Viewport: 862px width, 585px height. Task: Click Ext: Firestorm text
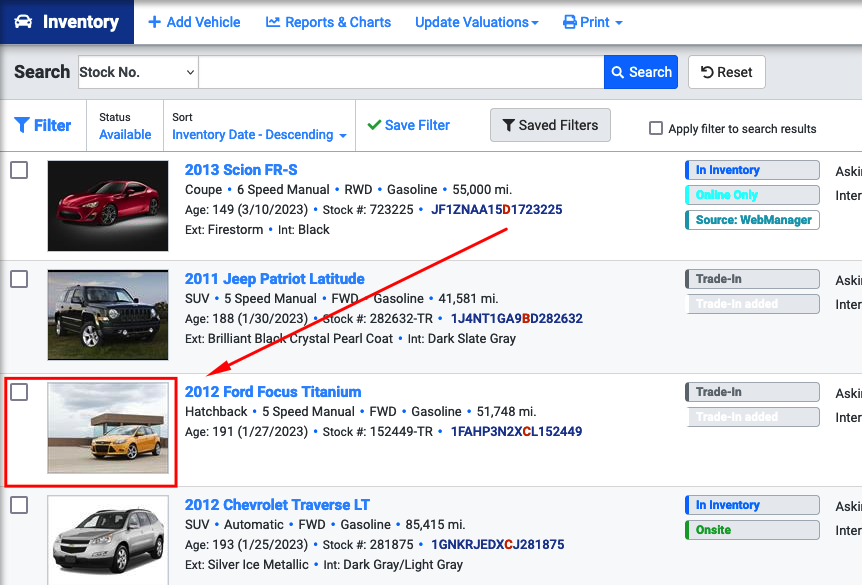[x=224, y=229]
